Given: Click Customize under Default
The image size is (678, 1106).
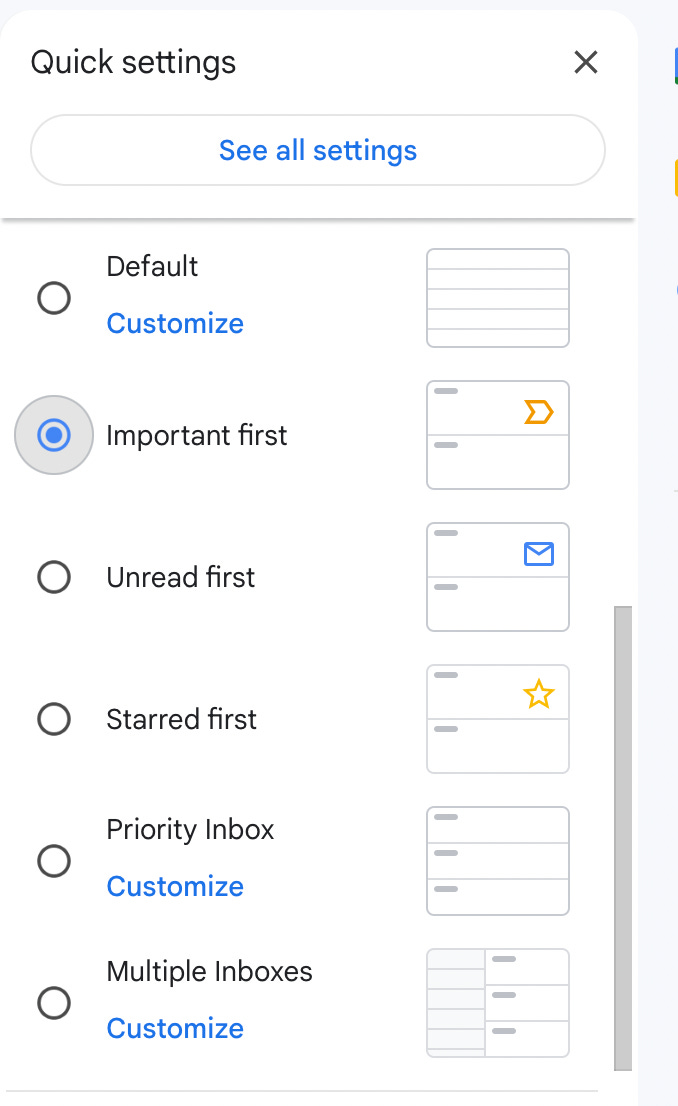Looking at the screenshot, I should pyautogui.click(x=175, y=323).
